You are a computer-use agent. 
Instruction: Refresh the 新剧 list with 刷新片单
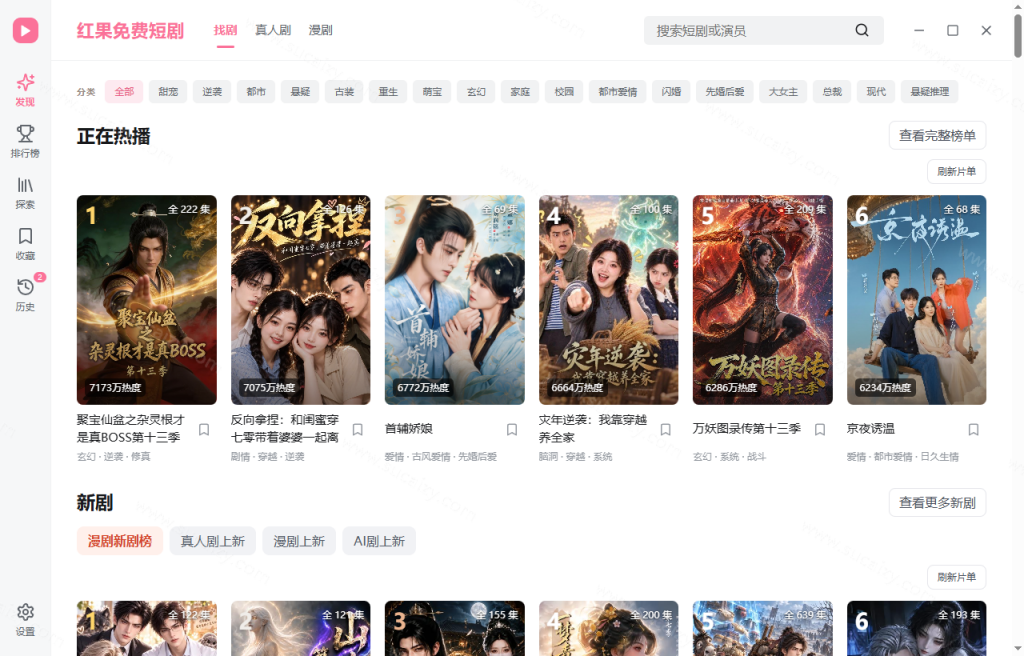(x=957, y=578)
